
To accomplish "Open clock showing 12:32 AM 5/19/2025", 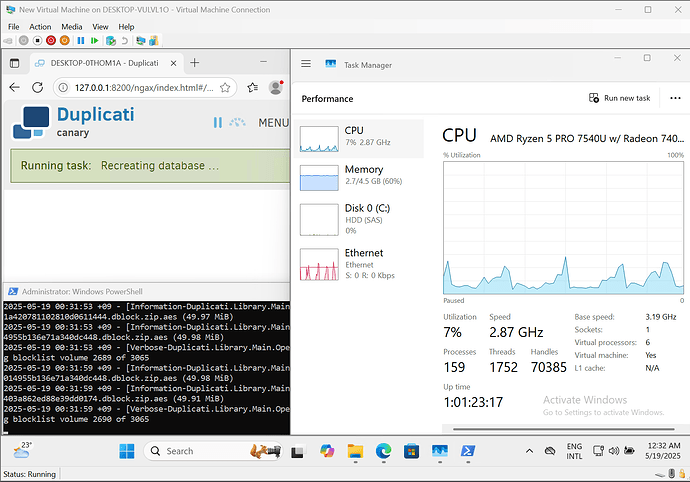I will click(663, 451).
